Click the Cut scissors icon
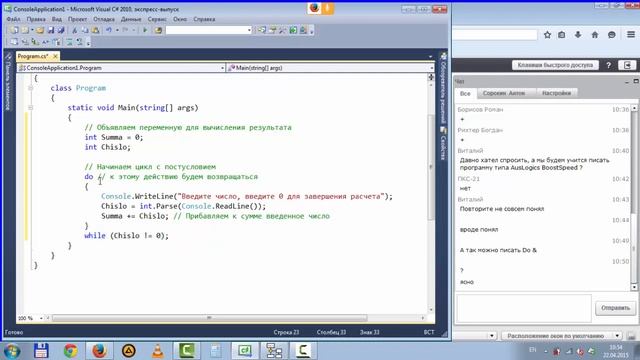 (75, 30)
